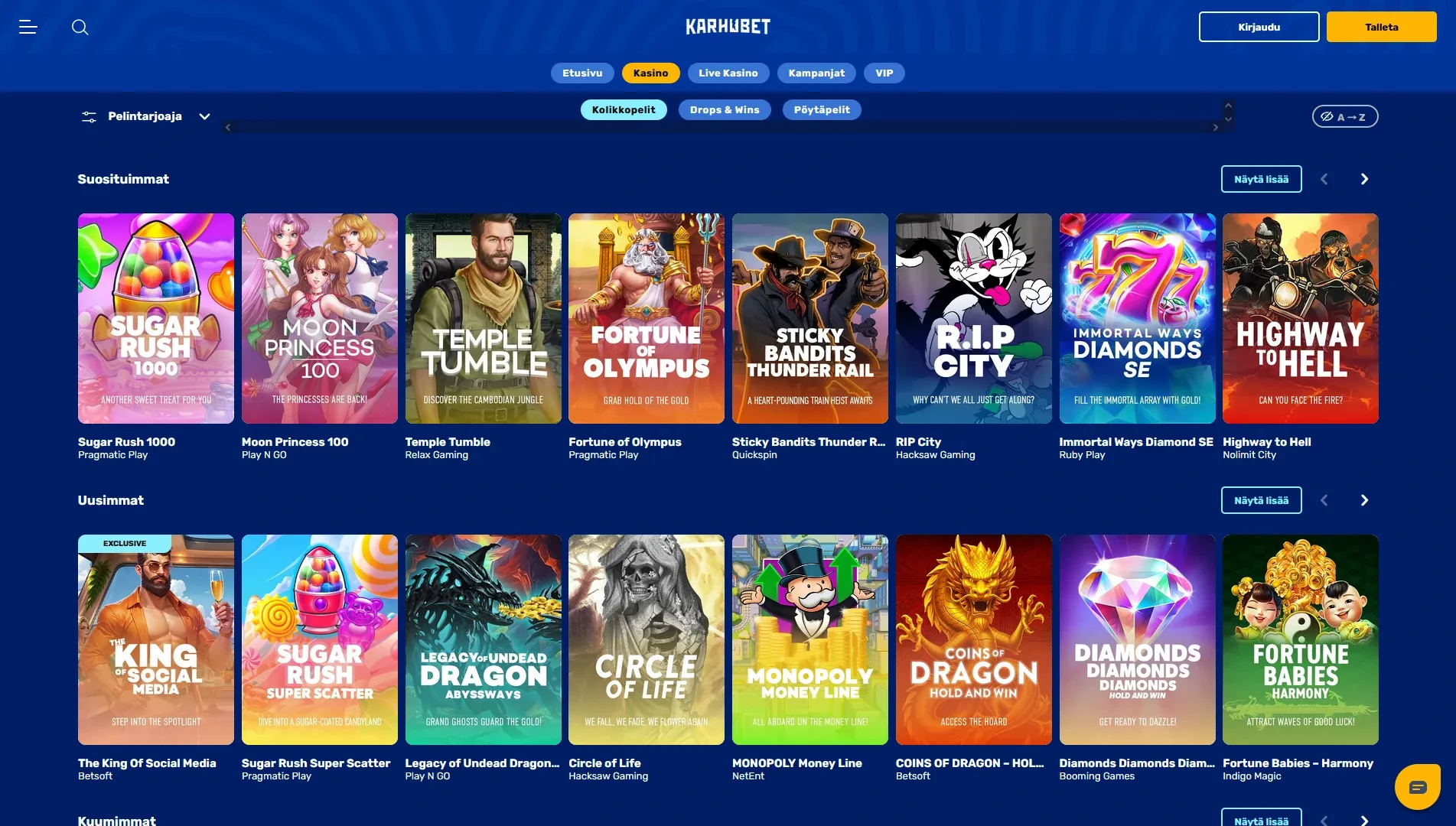Image resolution: width=1456 pixels, height=826 pixels.
Task: Open Immortal Ways Diamonds SE thumbnail
Action: pyautogui.click(x=1137, y=318)
